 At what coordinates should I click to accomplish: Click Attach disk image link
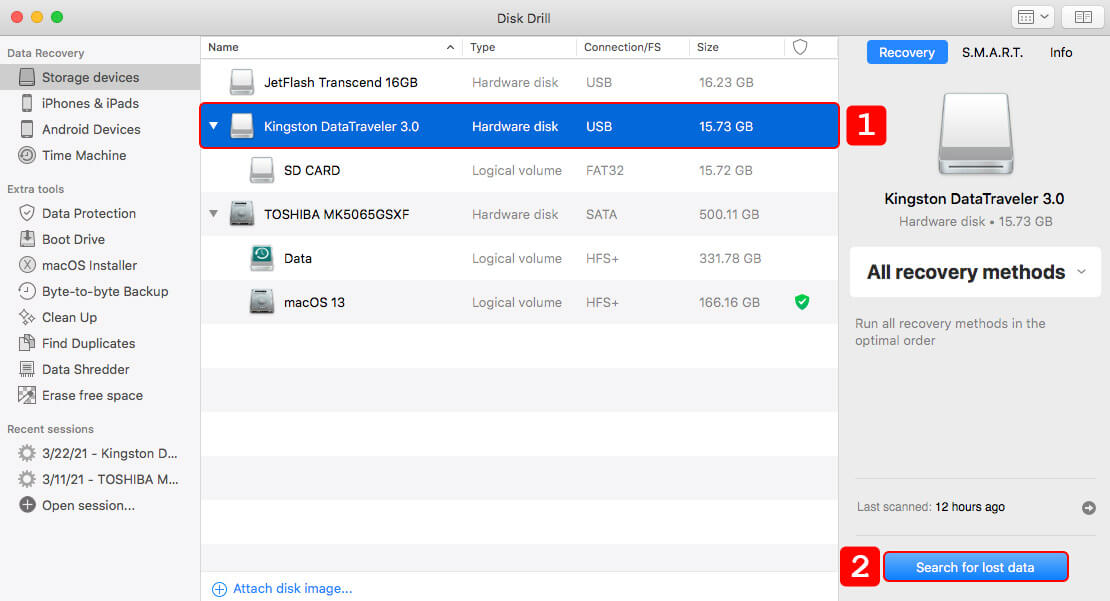click(x=292, y=588)
